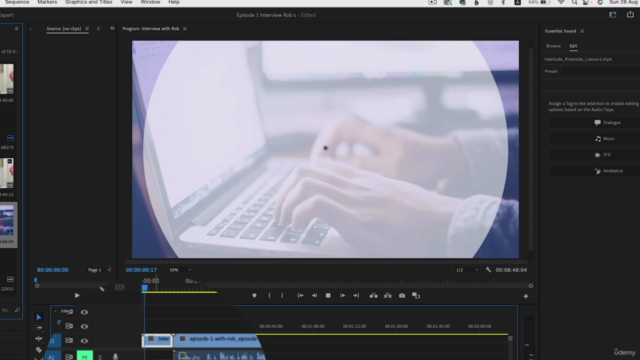Select the Track Select Forward tool

pos(38,328)
